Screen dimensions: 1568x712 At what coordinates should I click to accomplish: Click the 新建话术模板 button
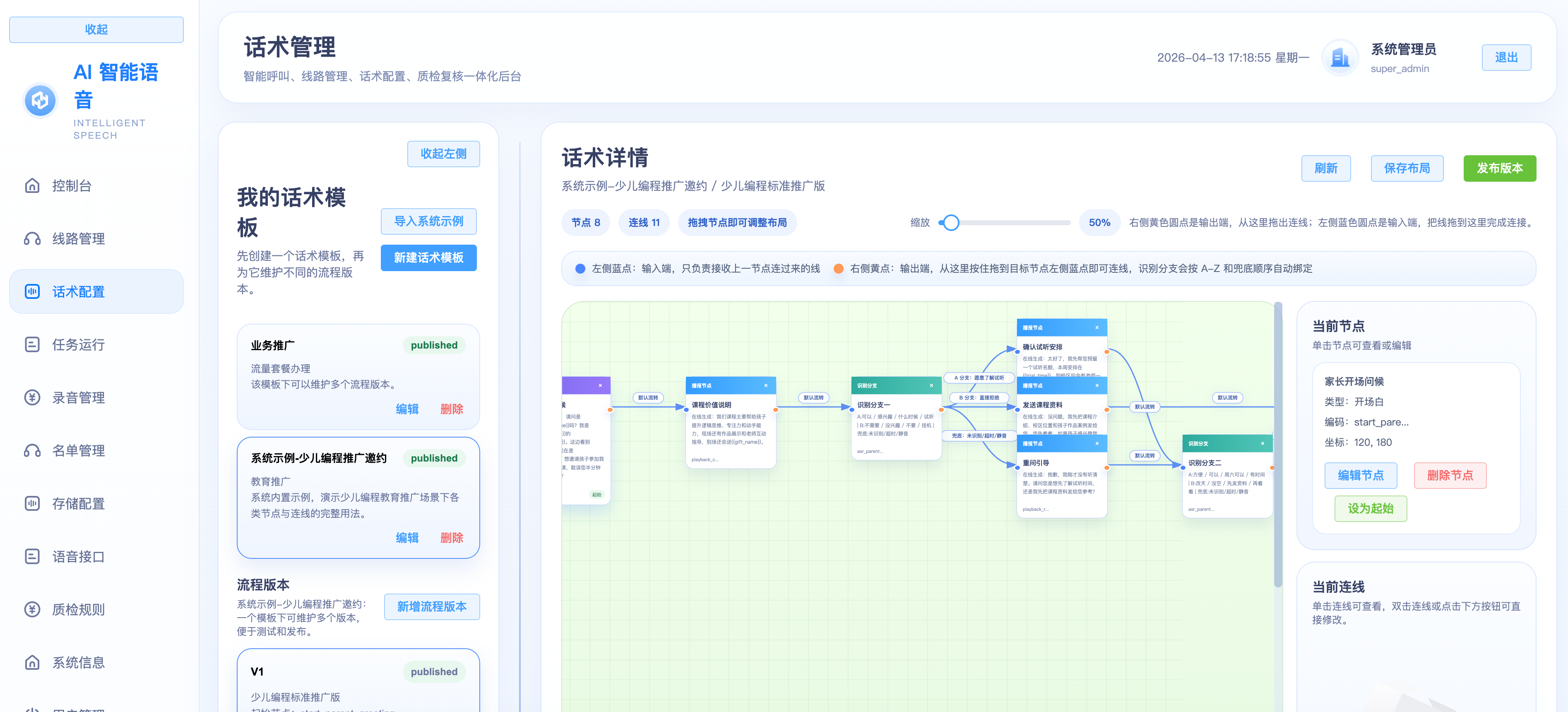coord(428,257)
